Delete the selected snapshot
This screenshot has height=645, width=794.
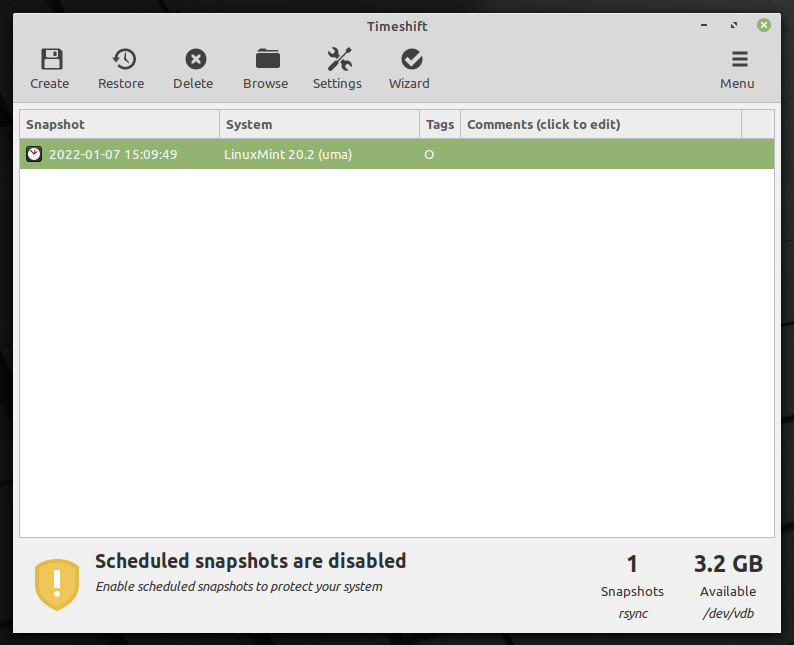(x=193, y=69)
